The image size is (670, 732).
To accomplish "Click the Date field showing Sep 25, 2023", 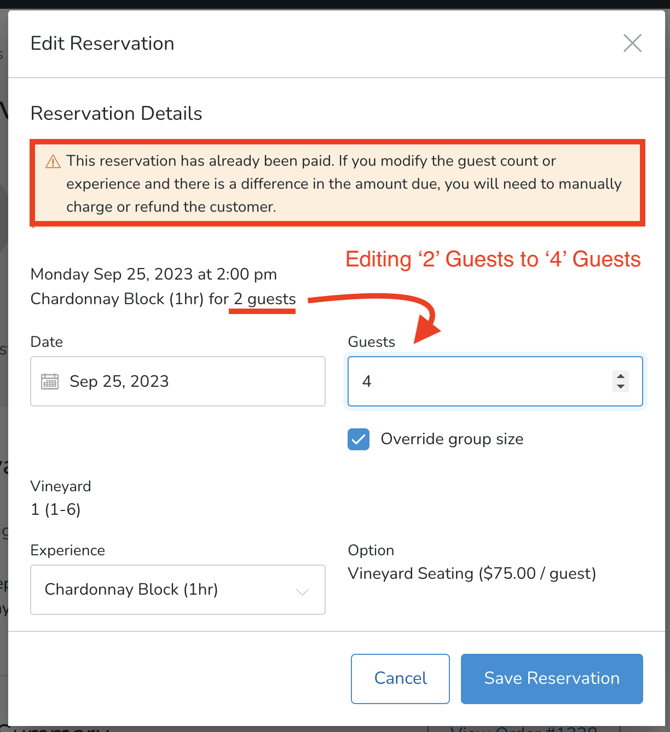I will (190, 382).
